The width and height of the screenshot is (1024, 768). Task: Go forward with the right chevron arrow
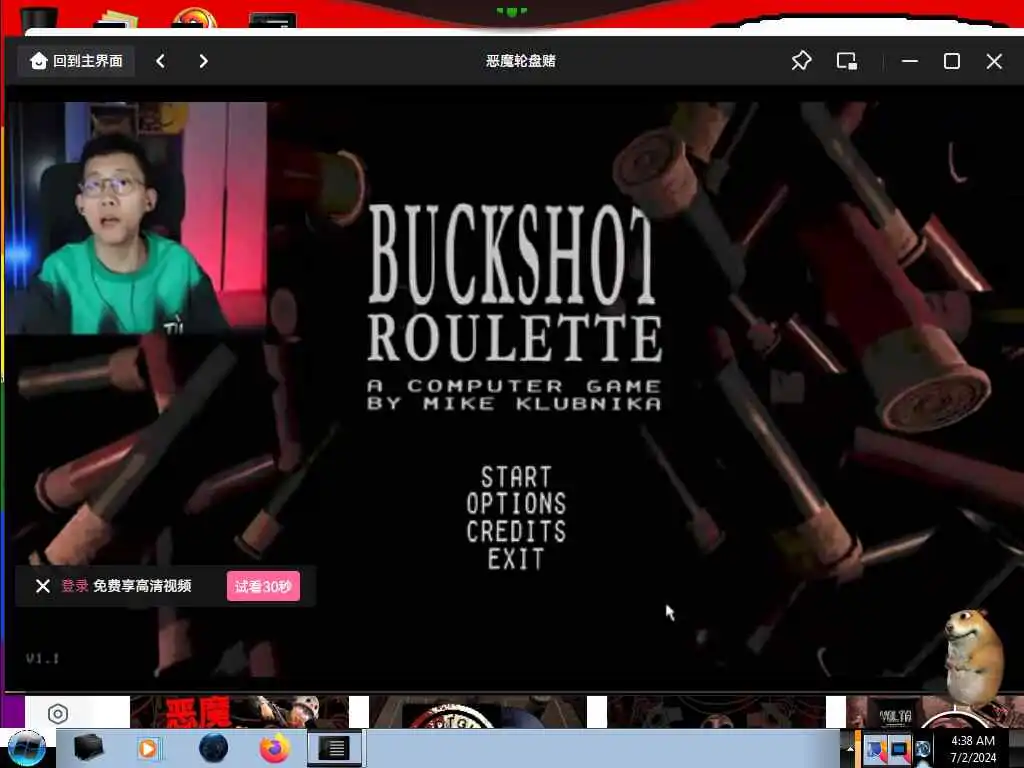203,61
